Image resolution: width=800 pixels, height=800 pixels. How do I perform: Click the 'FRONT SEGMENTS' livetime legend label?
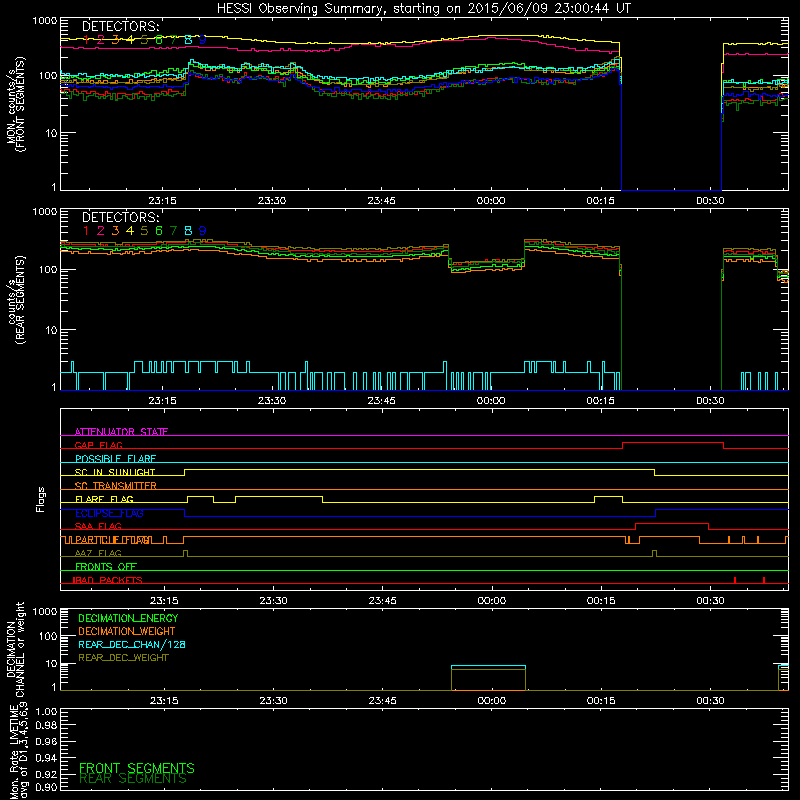(x=137, y=768)
